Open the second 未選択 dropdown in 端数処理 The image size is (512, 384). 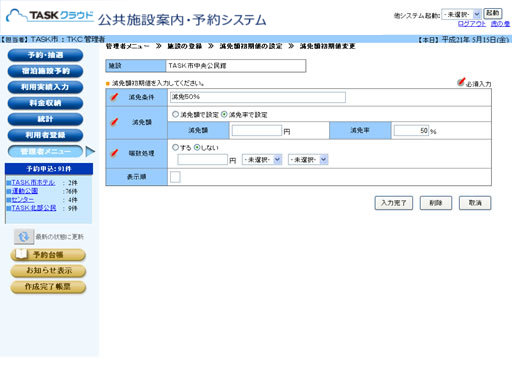308,160
